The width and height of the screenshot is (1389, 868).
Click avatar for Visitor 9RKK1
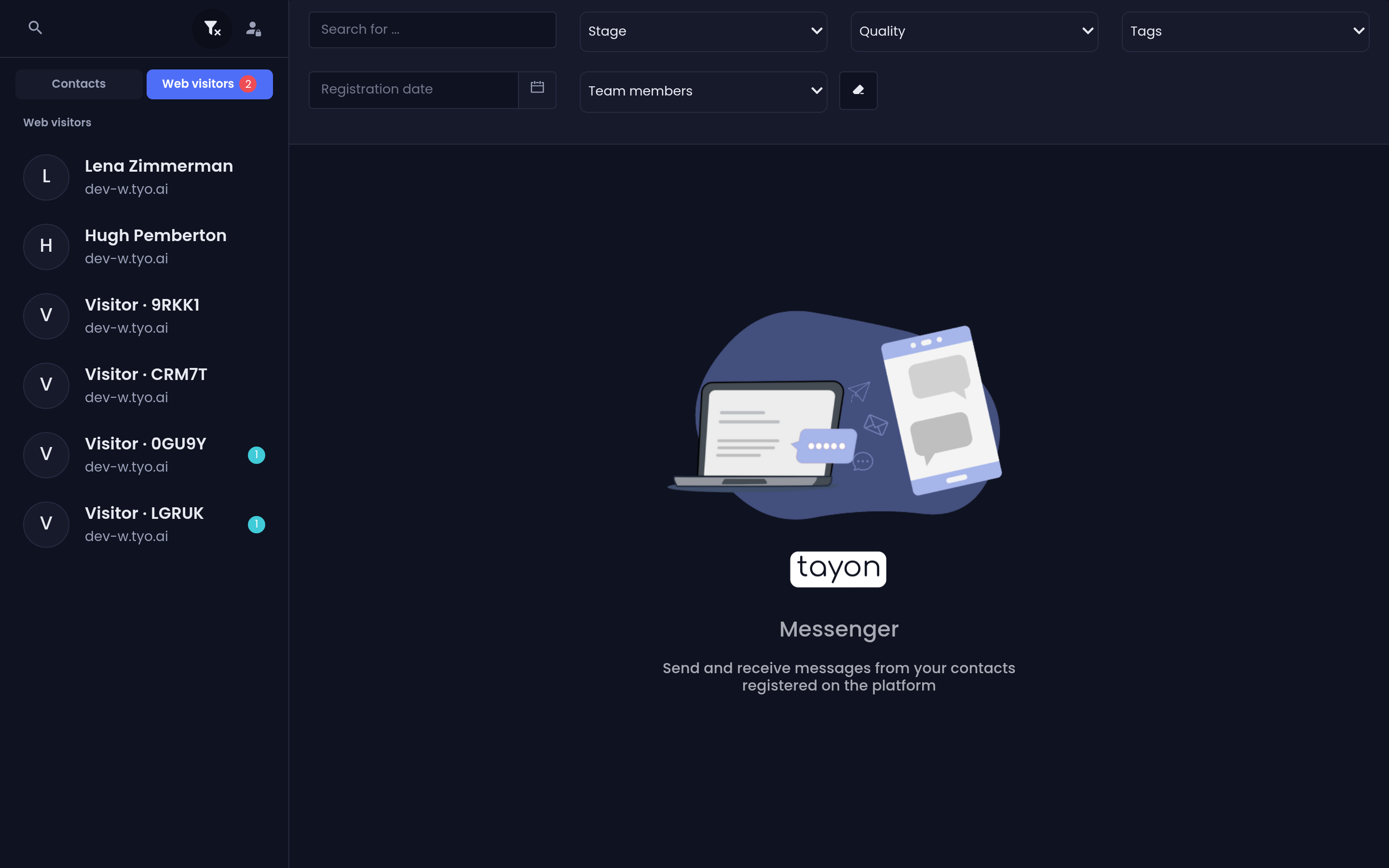coord(46,316)
